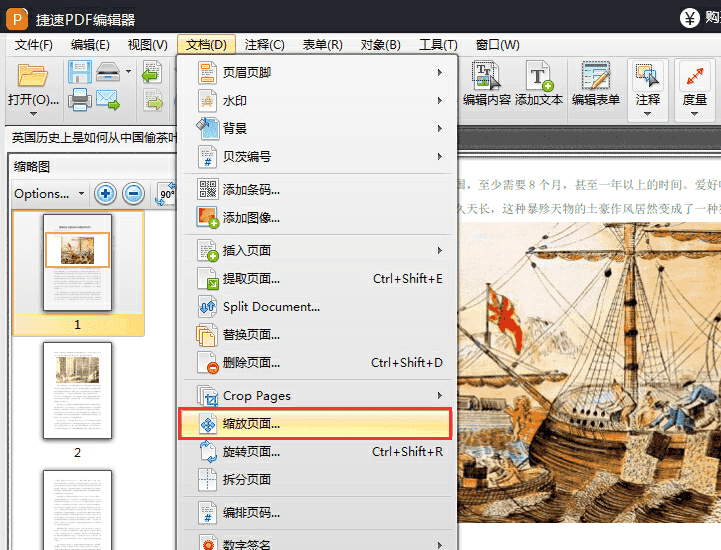Click the green arrow previous document icon
Screen dimensions: 721x550
151,72
